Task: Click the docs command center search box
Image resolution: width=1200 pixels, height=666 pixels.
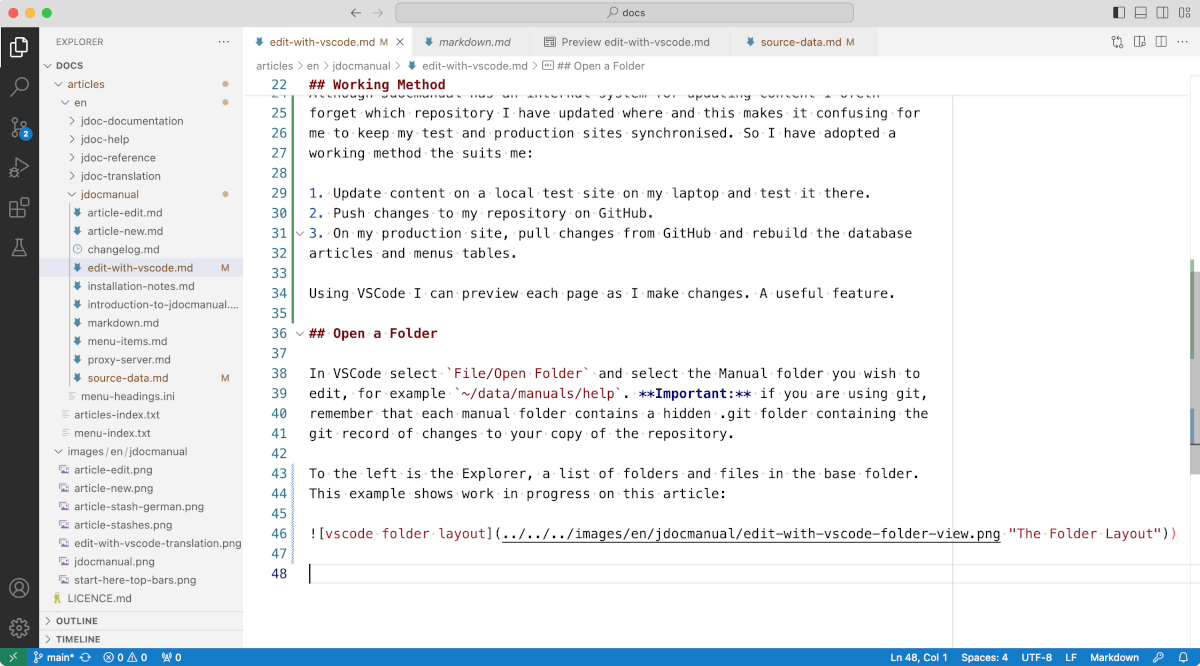Action: (x=624, y=13)
